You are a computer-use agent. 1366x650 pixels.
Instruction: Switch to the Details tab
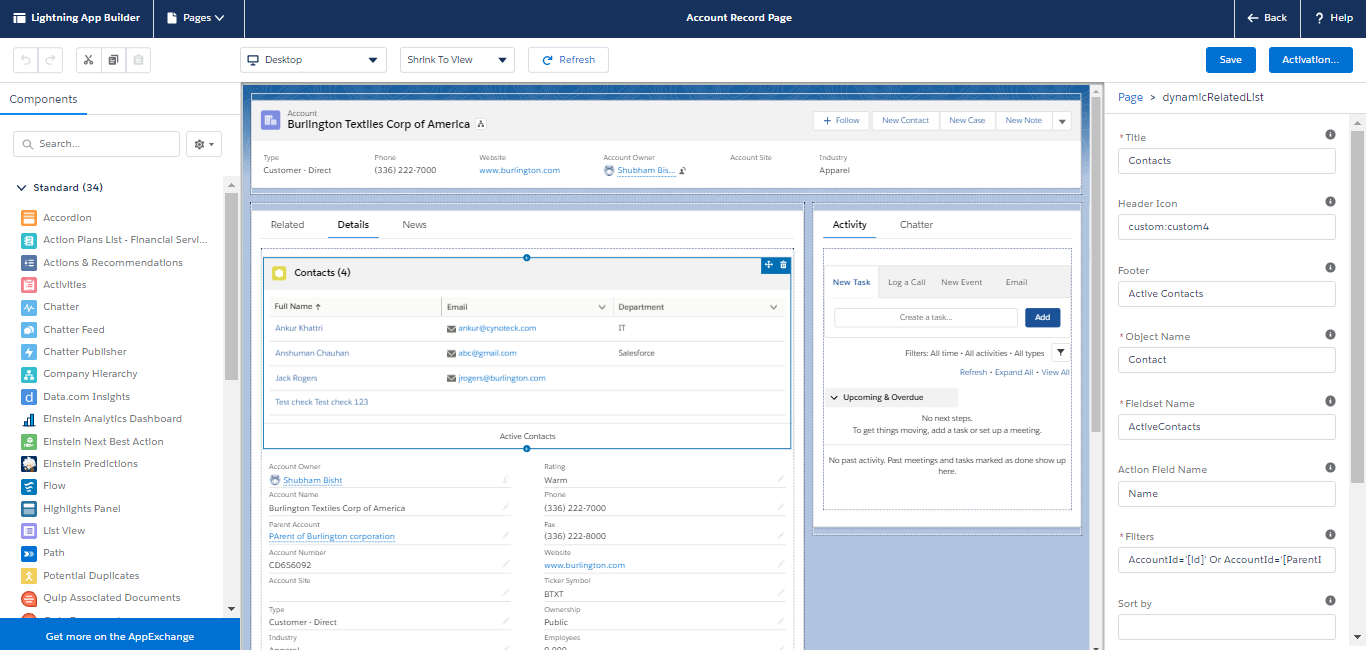[x=353, y=224]
